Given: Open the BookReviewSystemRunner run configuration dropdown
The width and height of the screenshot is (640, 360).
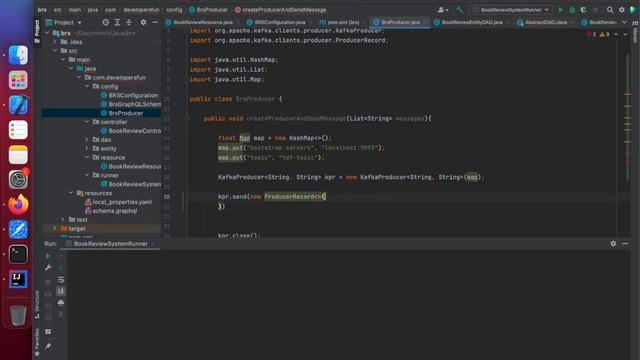Looking at the screenshot, I should point(511,10).
